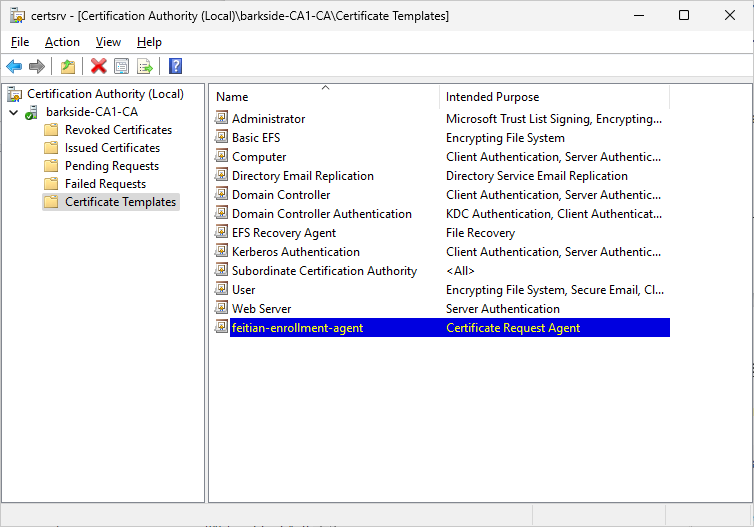Screen dimensions: 754x527
Task: Open the View menu
Action: click(108, 42)
